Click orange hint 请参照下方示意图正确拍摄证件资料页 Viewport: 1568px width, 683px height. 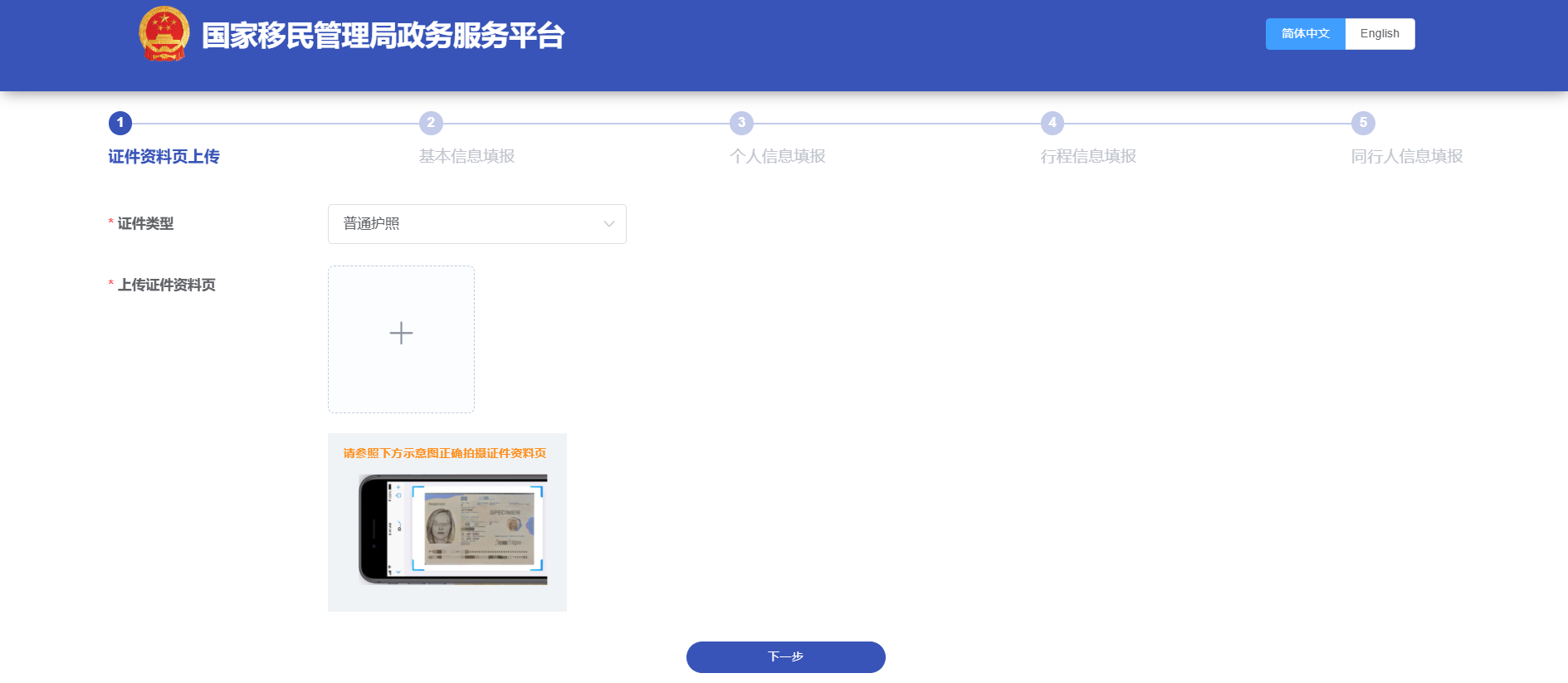pos(445,453)
